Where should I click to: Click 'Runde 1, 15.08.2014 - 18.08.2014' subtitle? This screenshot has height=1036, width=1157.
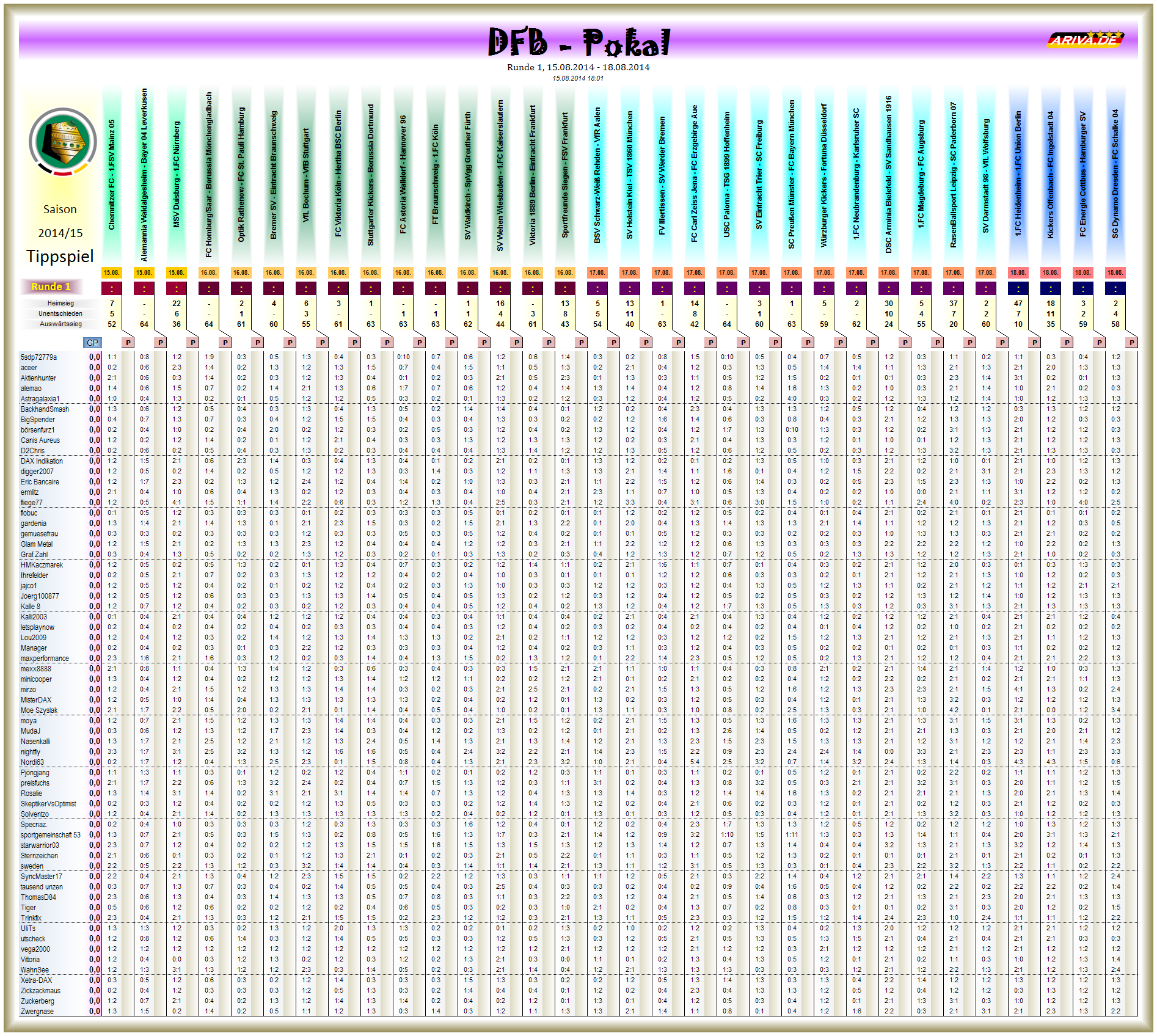(578, 67)
